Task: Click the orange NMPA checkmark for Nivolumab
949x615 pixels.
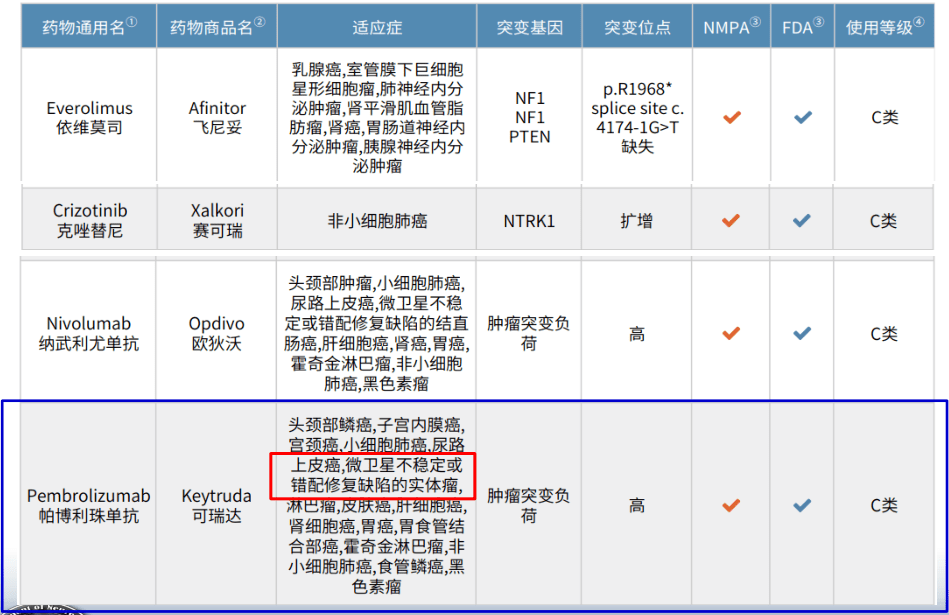Action: tap(732, 333)
